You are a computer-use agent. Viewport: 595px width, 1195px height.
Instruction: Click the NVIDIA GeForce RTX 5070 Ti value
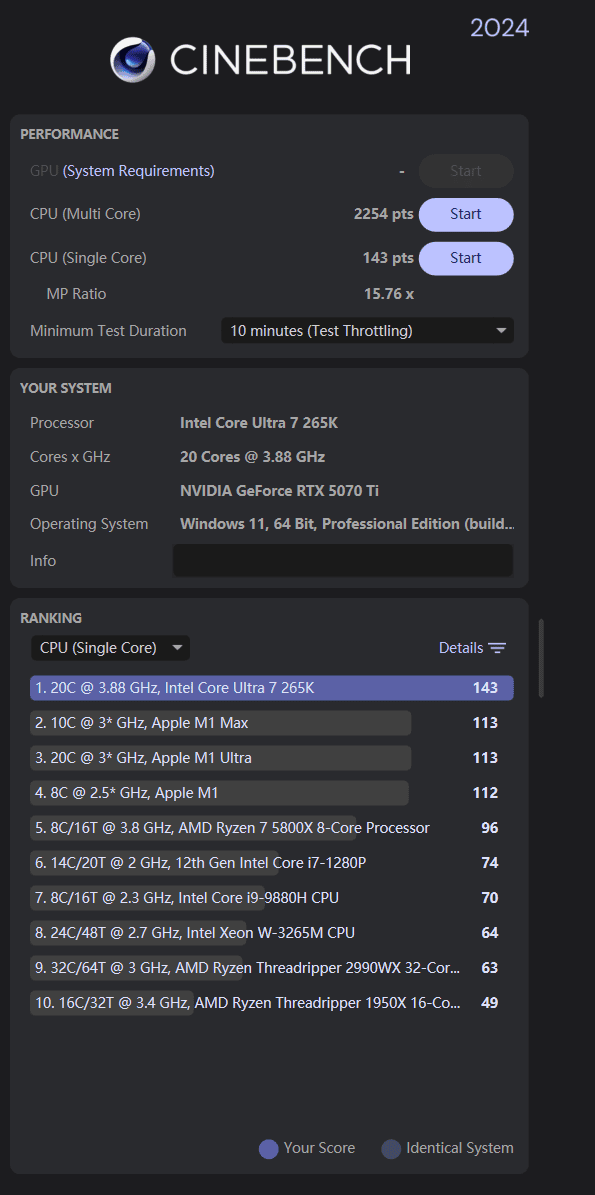[279, 491]
